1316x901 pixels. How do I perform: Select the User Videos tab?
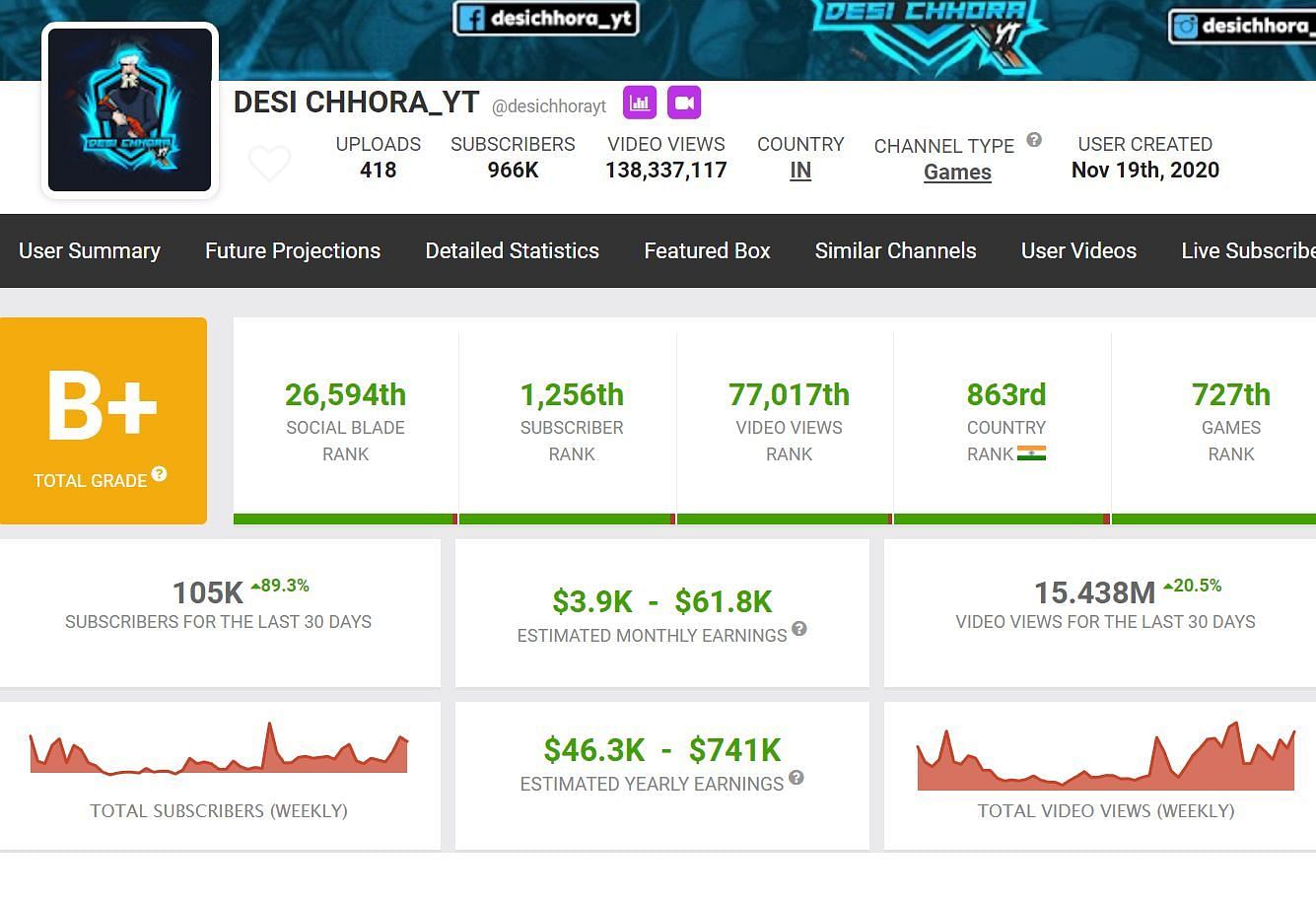[1078, 250]
